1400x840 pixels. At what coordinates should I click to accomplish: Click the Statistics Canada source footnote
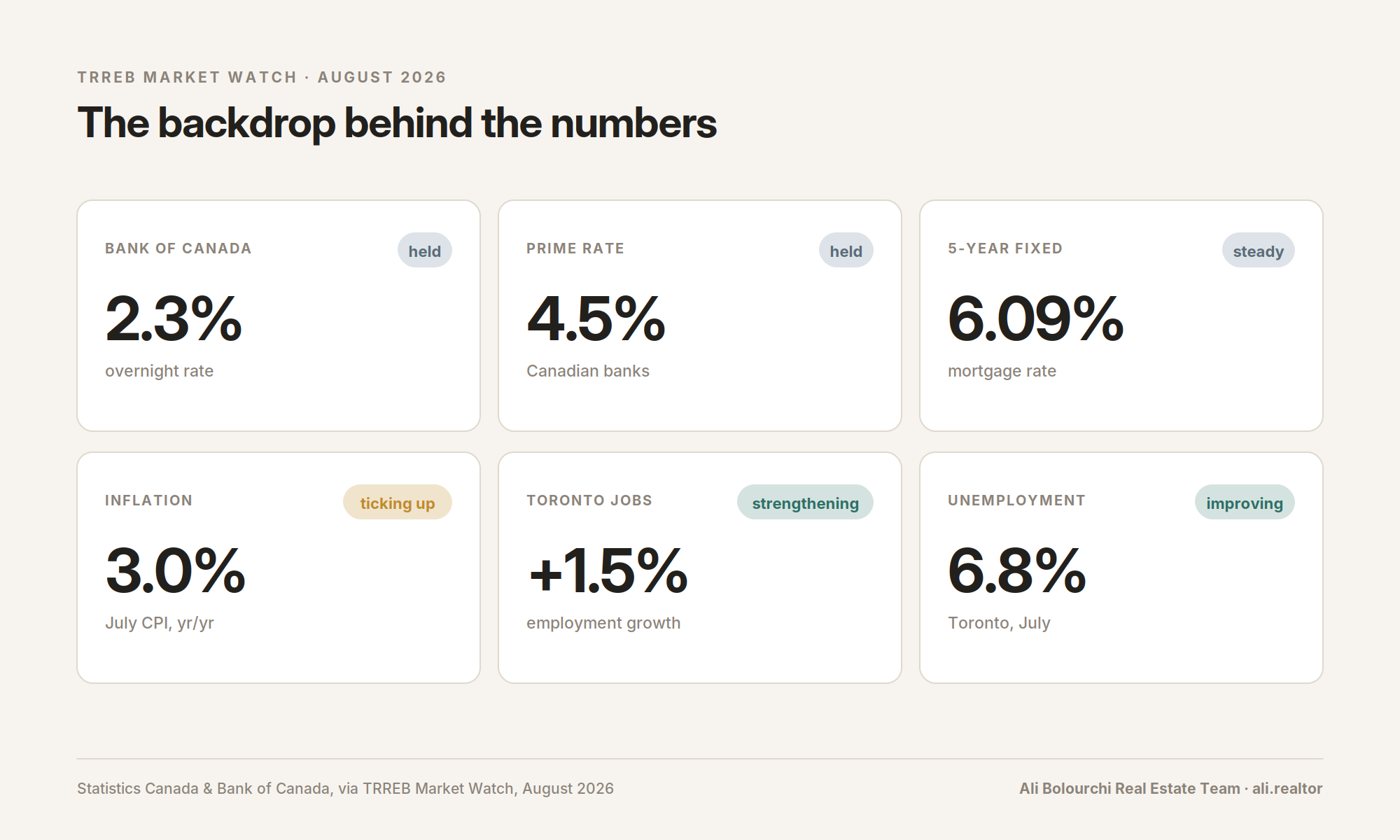coord(345,788)
